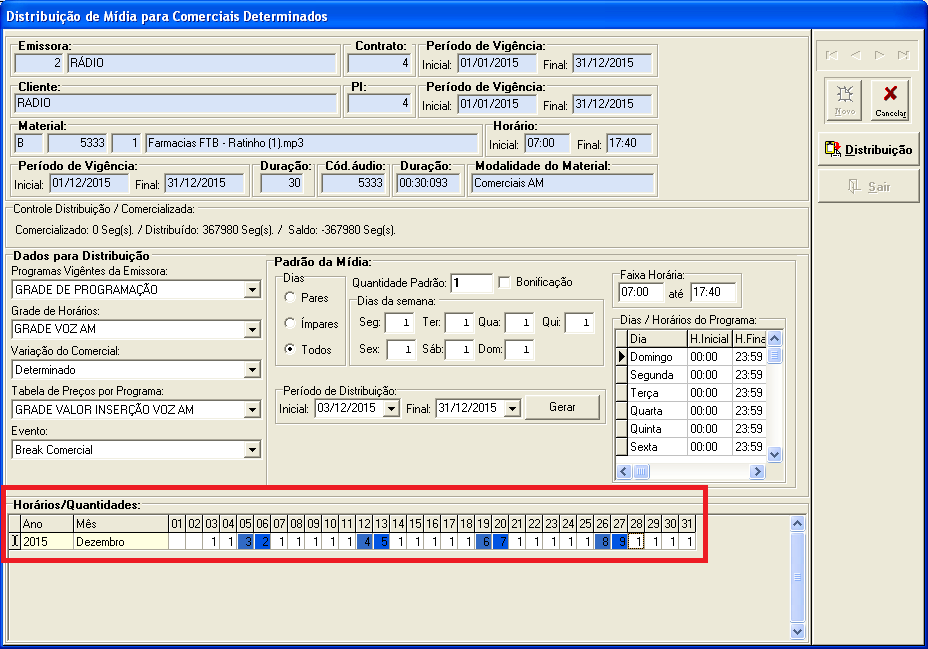928x649 pixels.
Task: Enable the Bonificação checkbox
Action: 505,283
